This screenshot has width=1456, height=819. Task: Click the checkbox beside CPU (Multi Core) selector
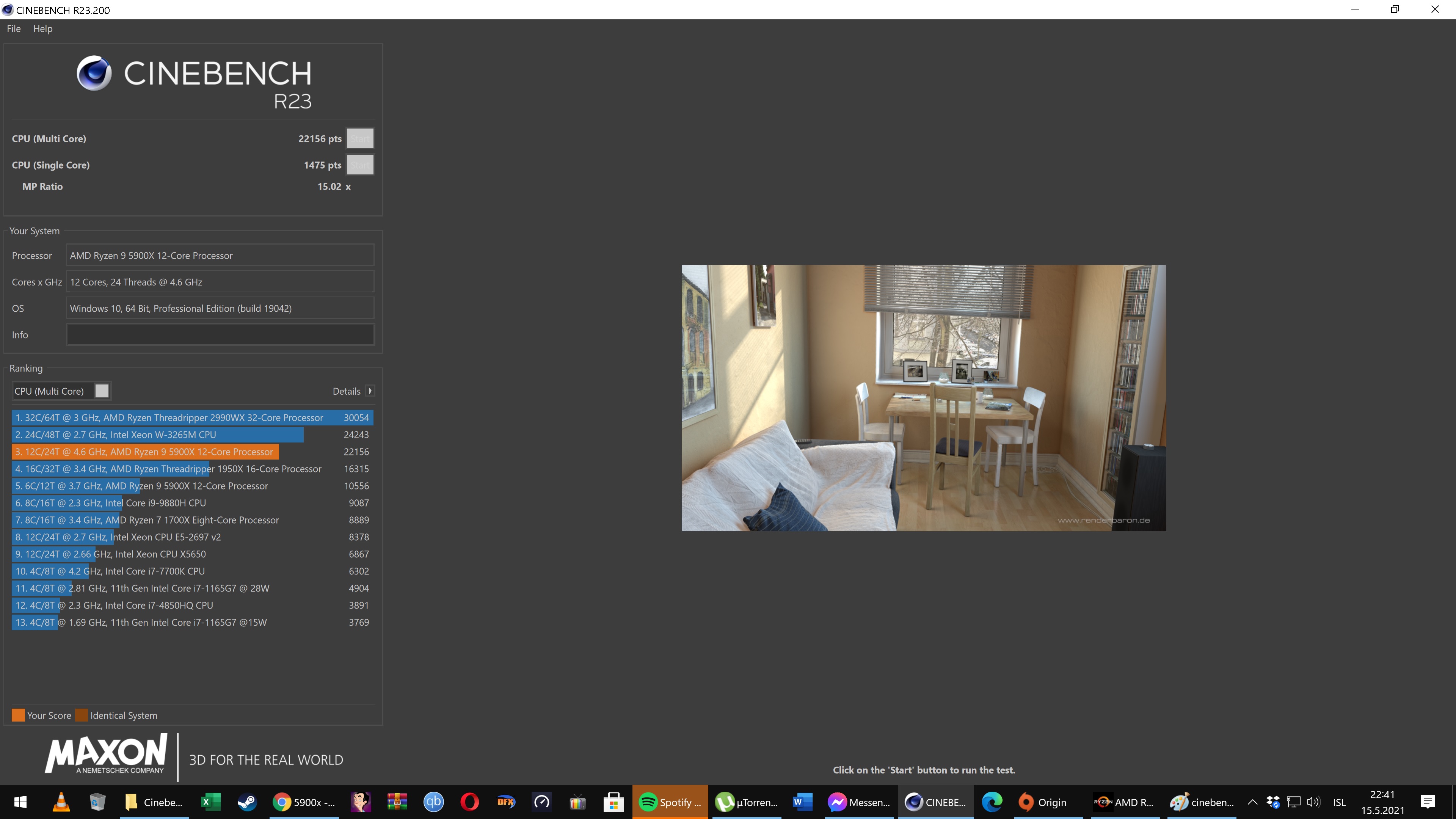pos(102,391)
